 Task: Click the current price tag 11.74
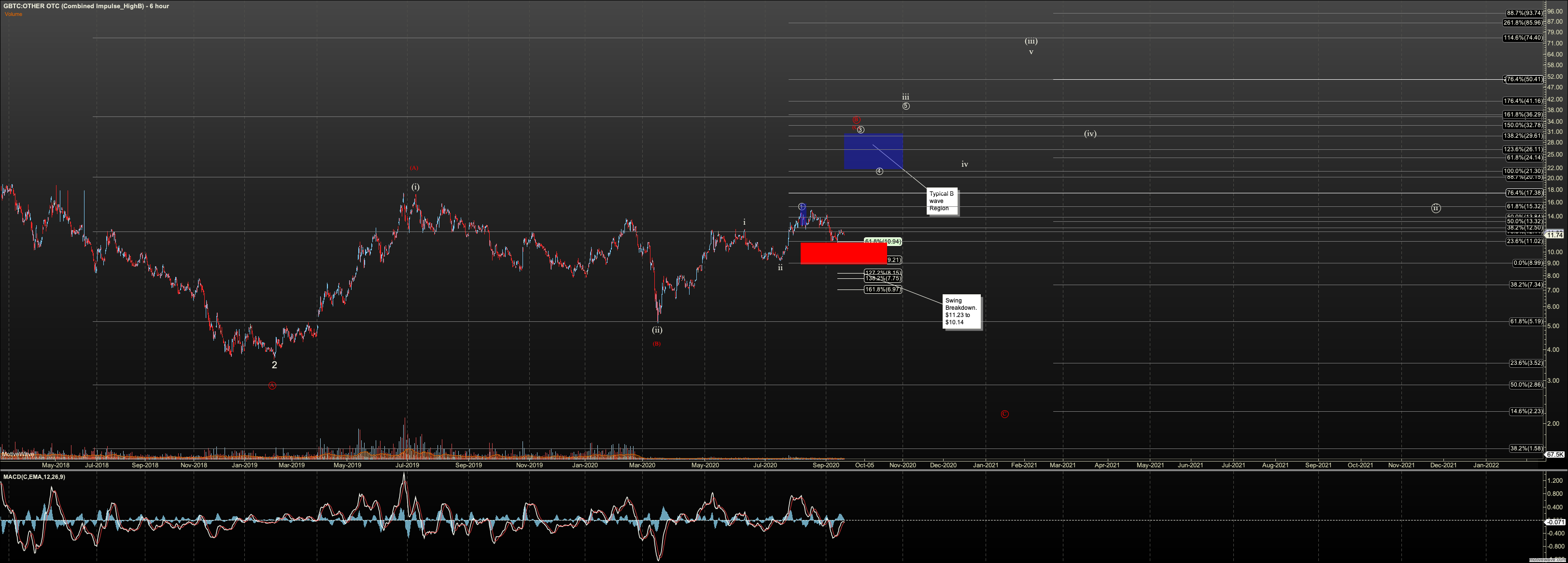coord(1555,234)
